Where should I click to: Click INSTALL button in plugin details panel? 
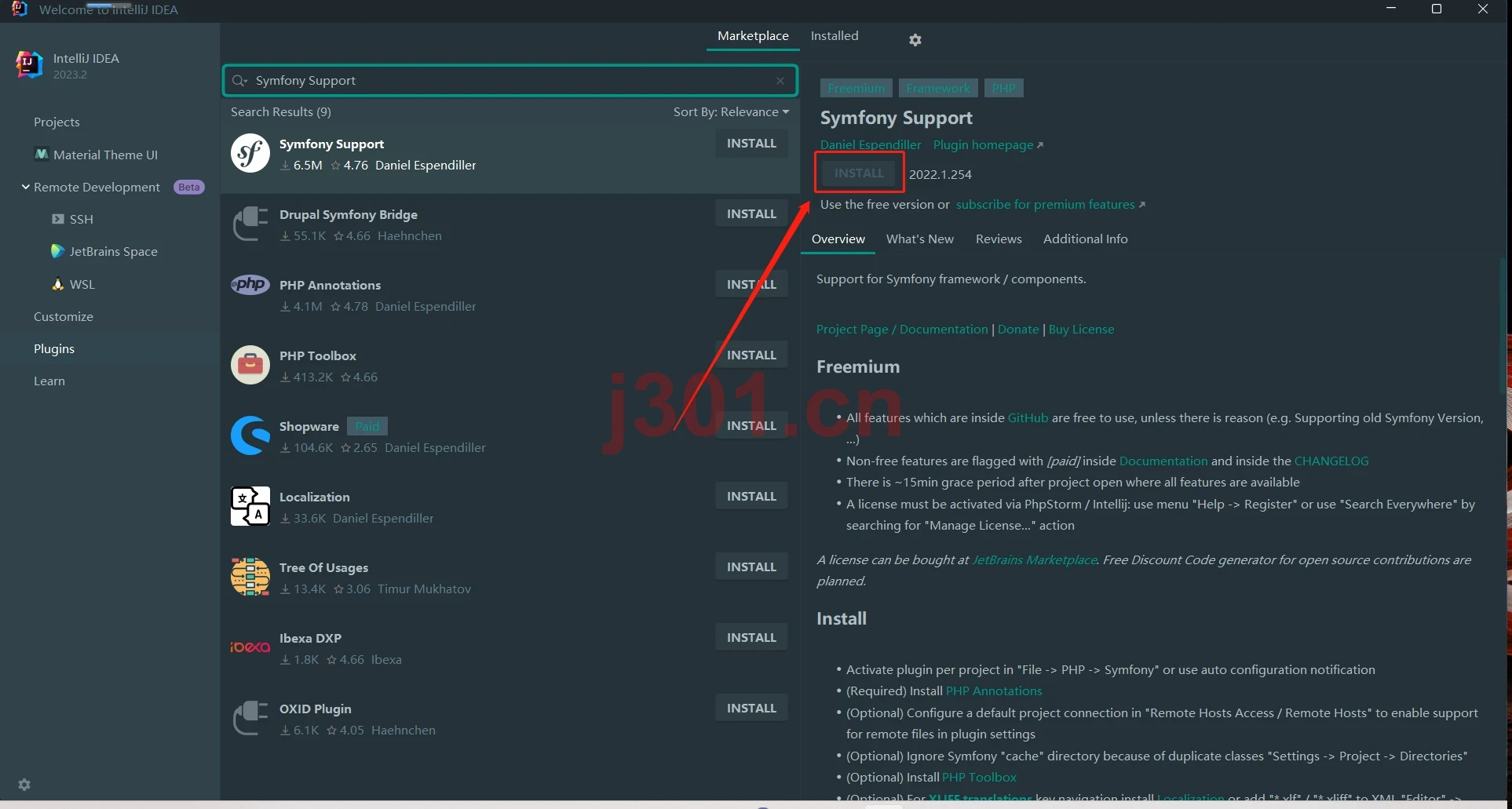(x=859, y=173)
